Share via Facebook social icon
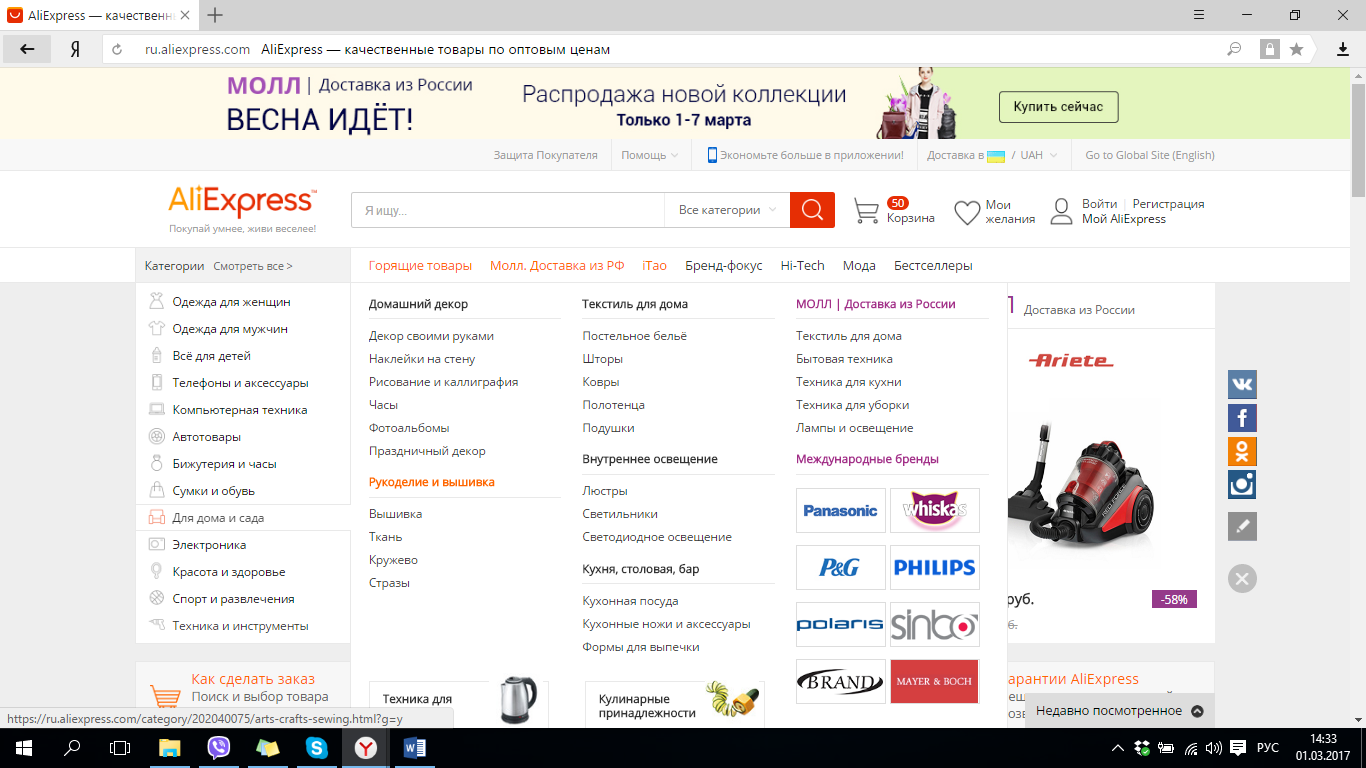The height and width of the screenshot is (768, 1366). (1242, 418)
